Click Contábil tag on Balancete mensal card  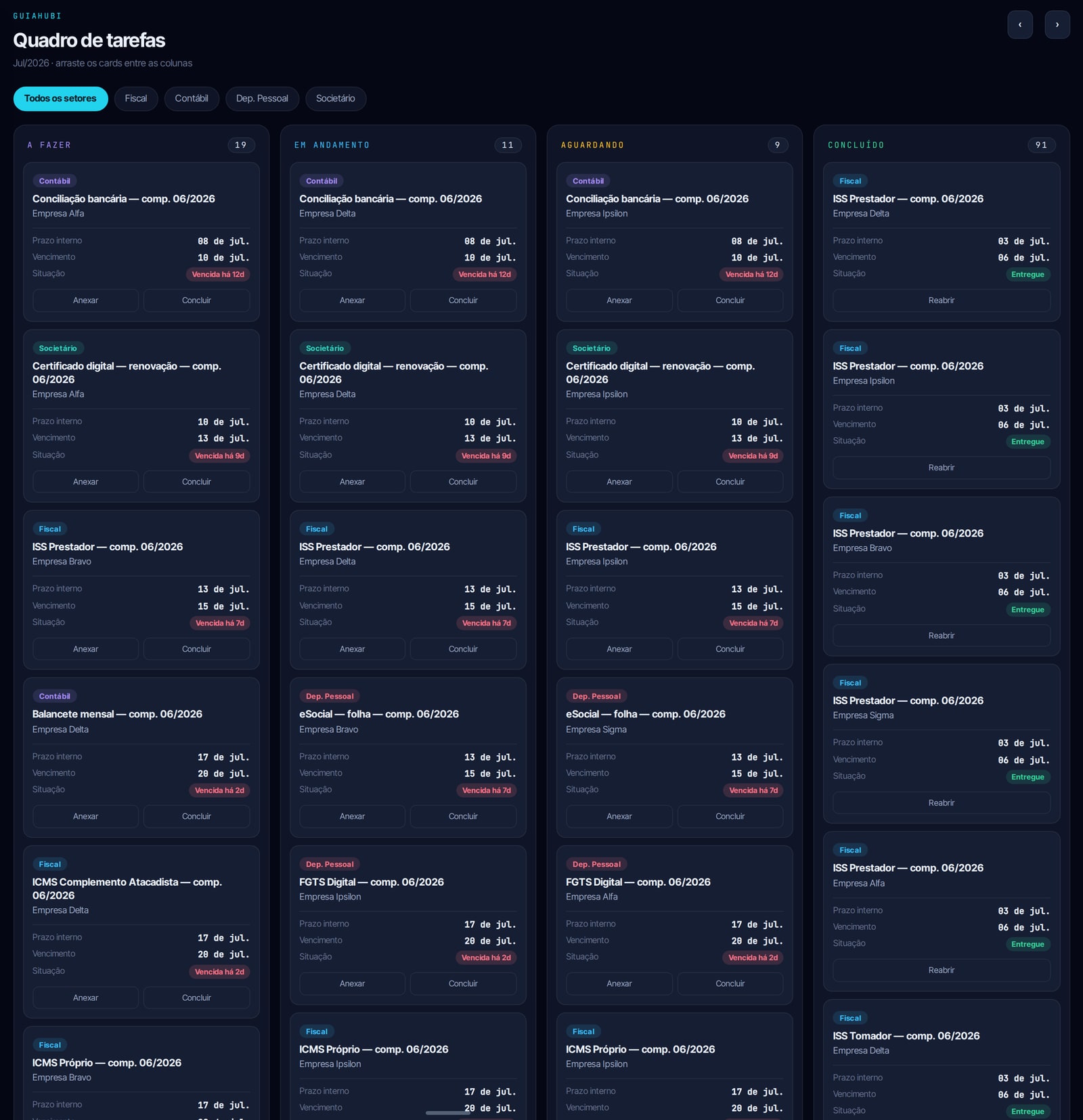tap(54, 696)
